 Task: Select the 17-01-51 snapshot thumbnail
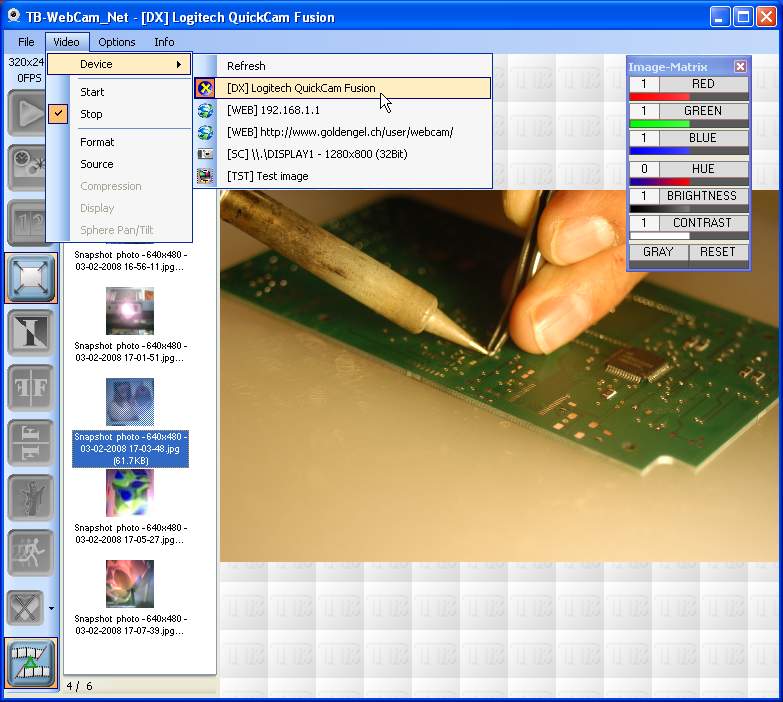[x=130, y=311]
